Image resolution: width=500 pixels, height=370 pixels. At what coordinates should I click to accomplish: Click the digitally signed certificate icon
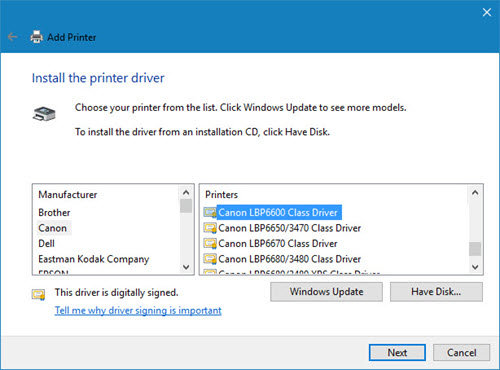[39, 294]
